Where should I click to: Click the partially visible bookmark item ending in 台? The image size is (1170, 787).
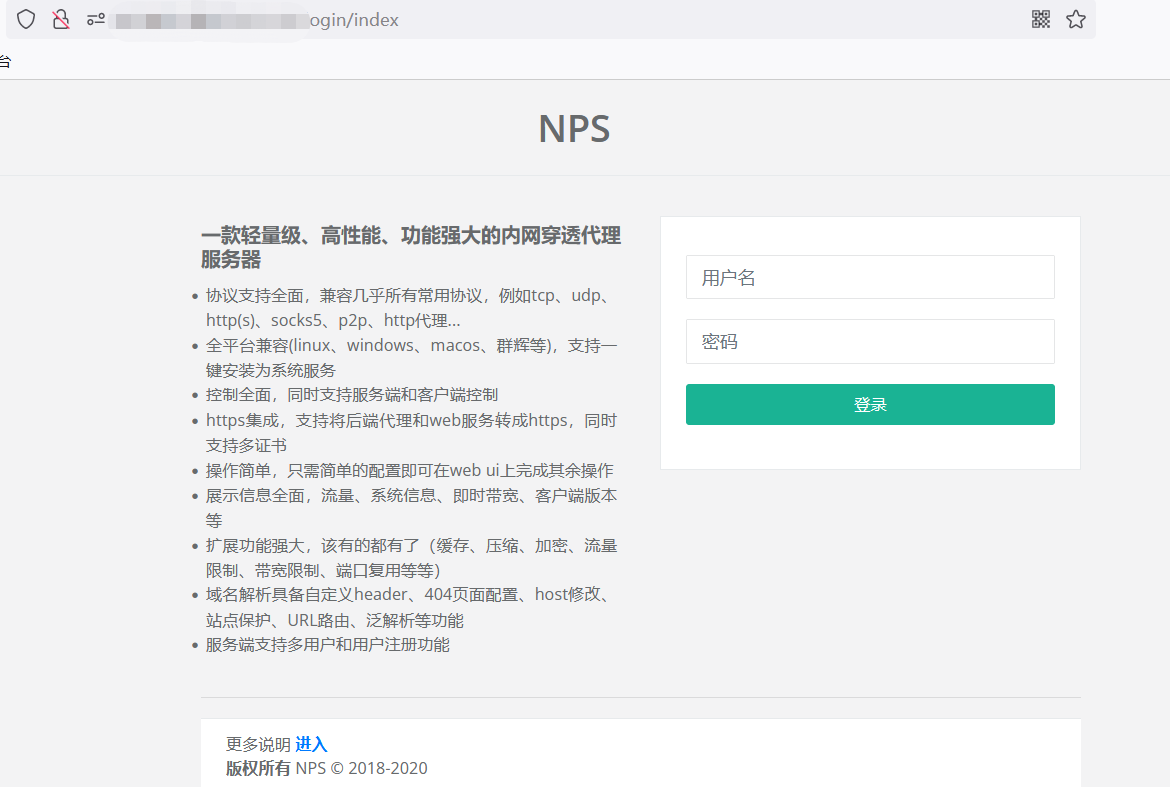4,61
